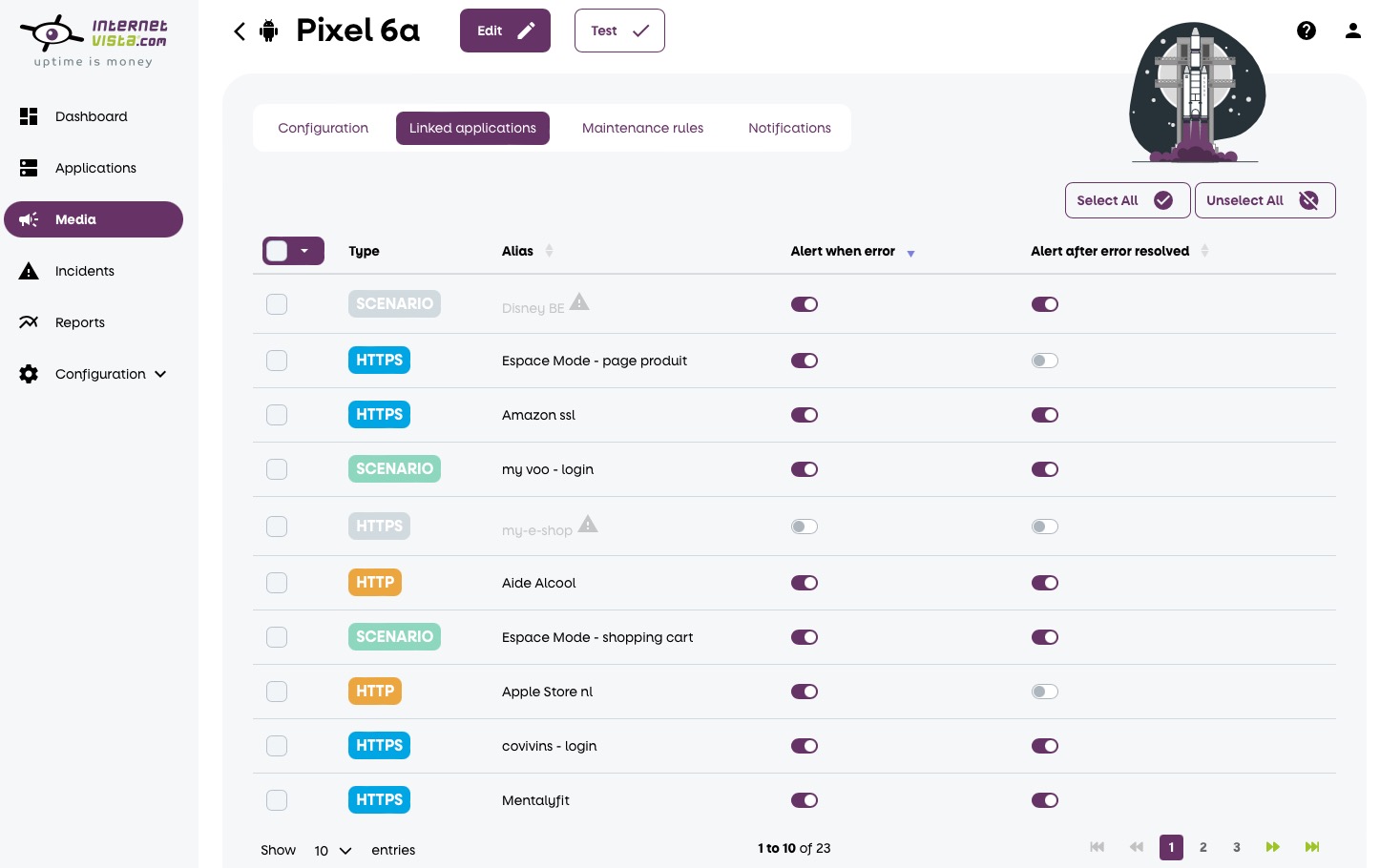Switch to the Maintenance rules tab
Image resolution: width=1380 pixels, height=868 pixels.
click(x=642, y=128)
